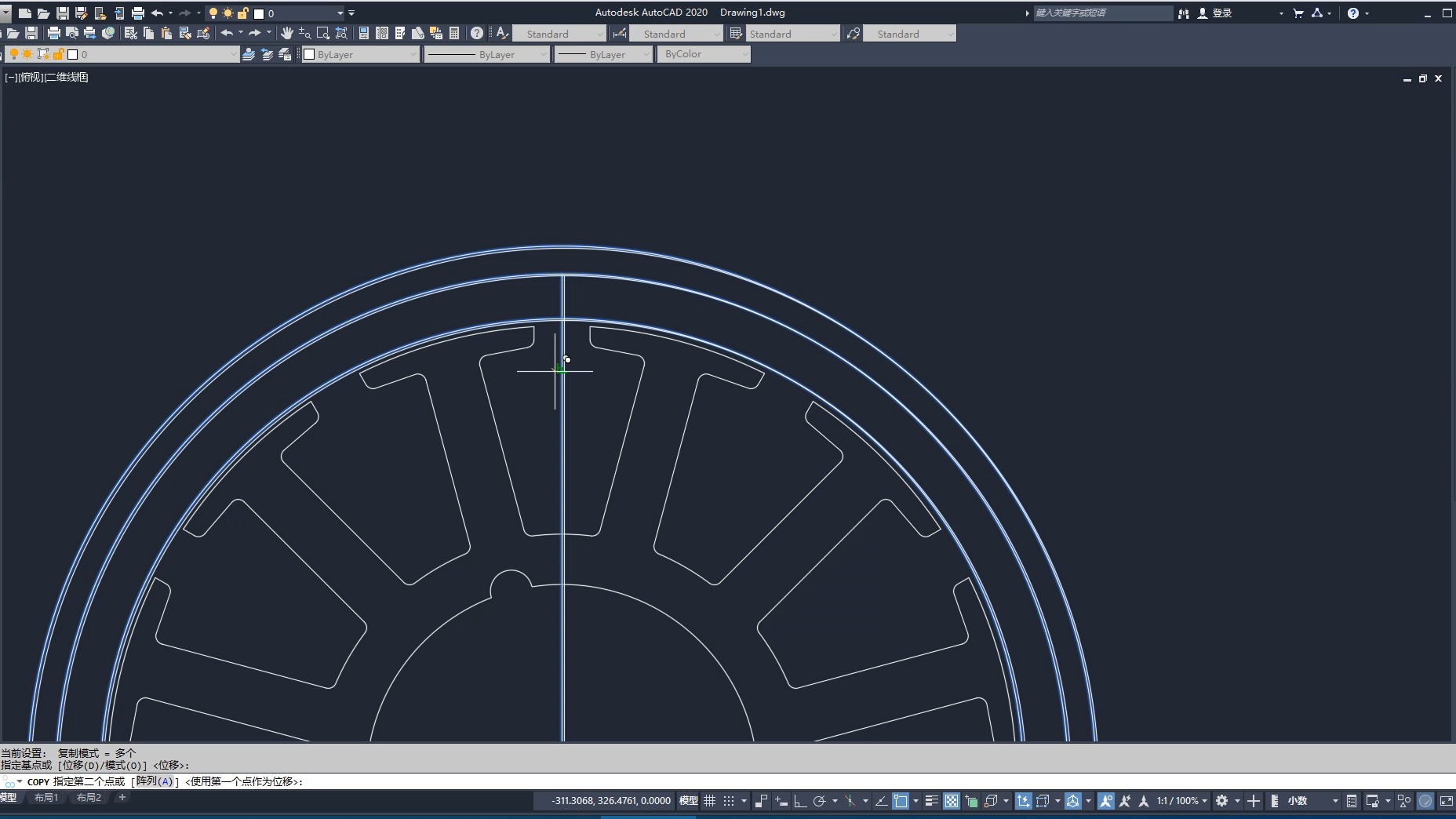Click the 小数 units button in status bar
Viewport: 1456px width, 819px height.
[1298, 801]
